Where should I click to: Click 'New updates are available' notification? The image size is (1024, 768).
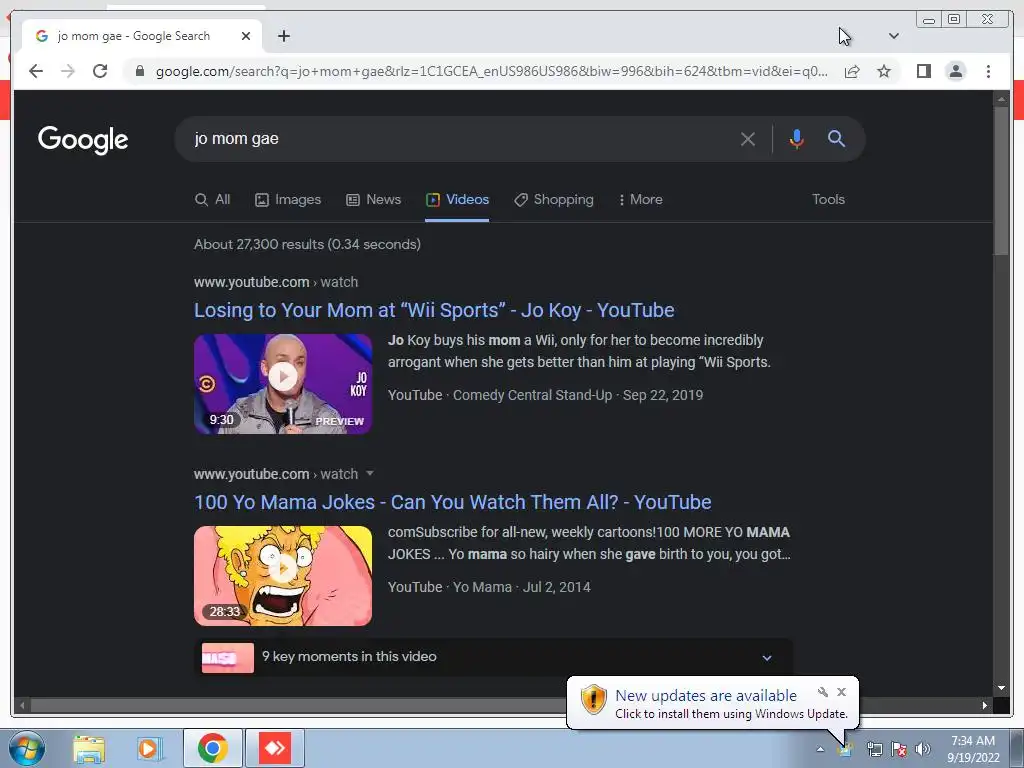tap(705, 696)
